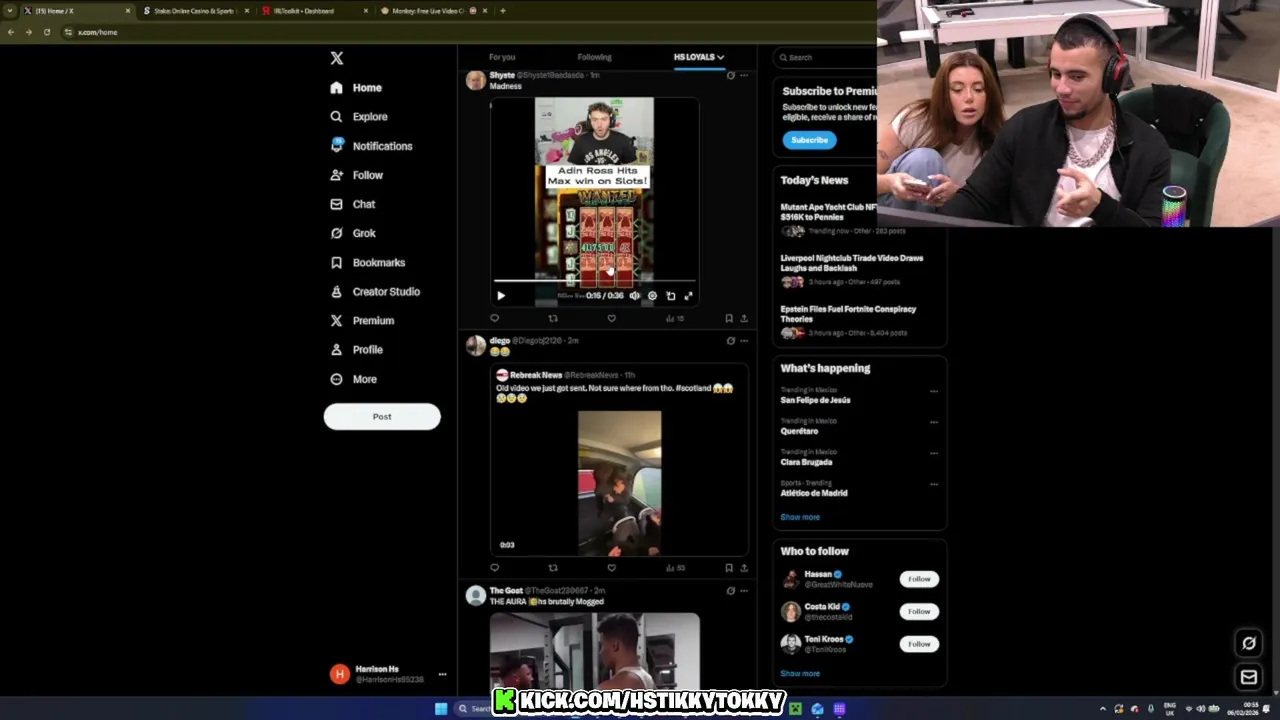The height and width of the screenshot is (720, 1280).
Task: Repost Shyste's Madness post
Action: (x=553, y=318)
